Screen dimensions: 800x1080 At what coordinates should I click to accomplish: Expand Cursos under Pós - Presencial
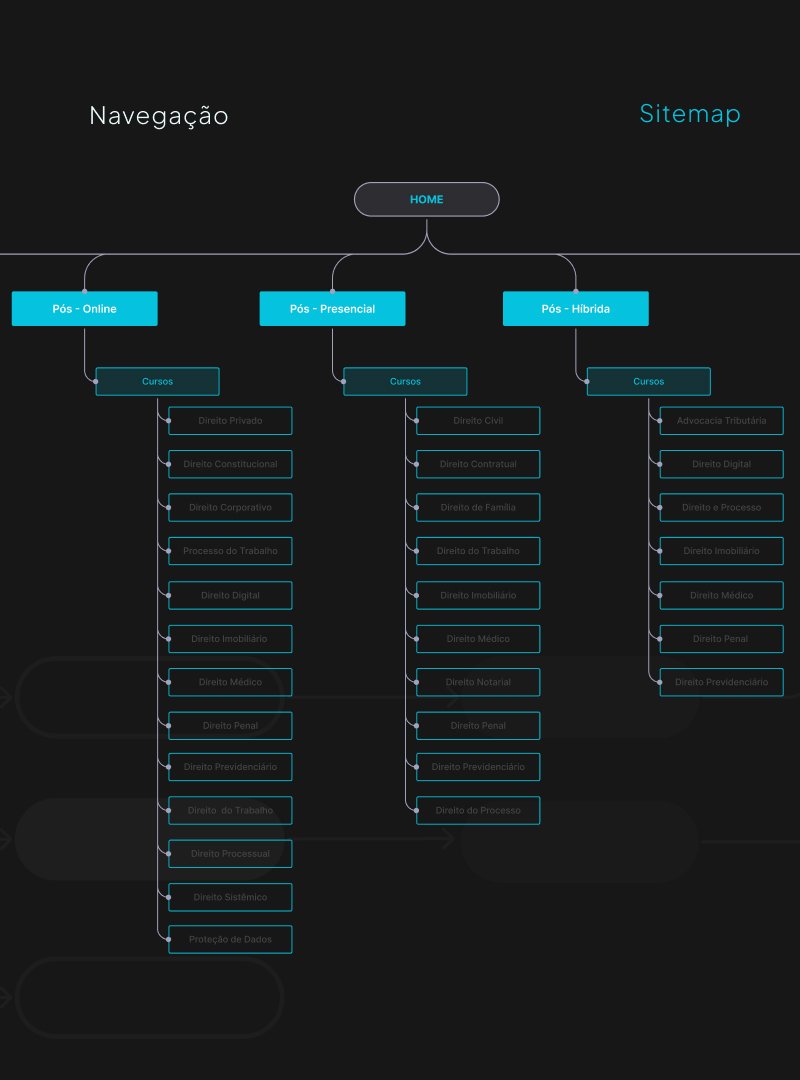[405, 382]
